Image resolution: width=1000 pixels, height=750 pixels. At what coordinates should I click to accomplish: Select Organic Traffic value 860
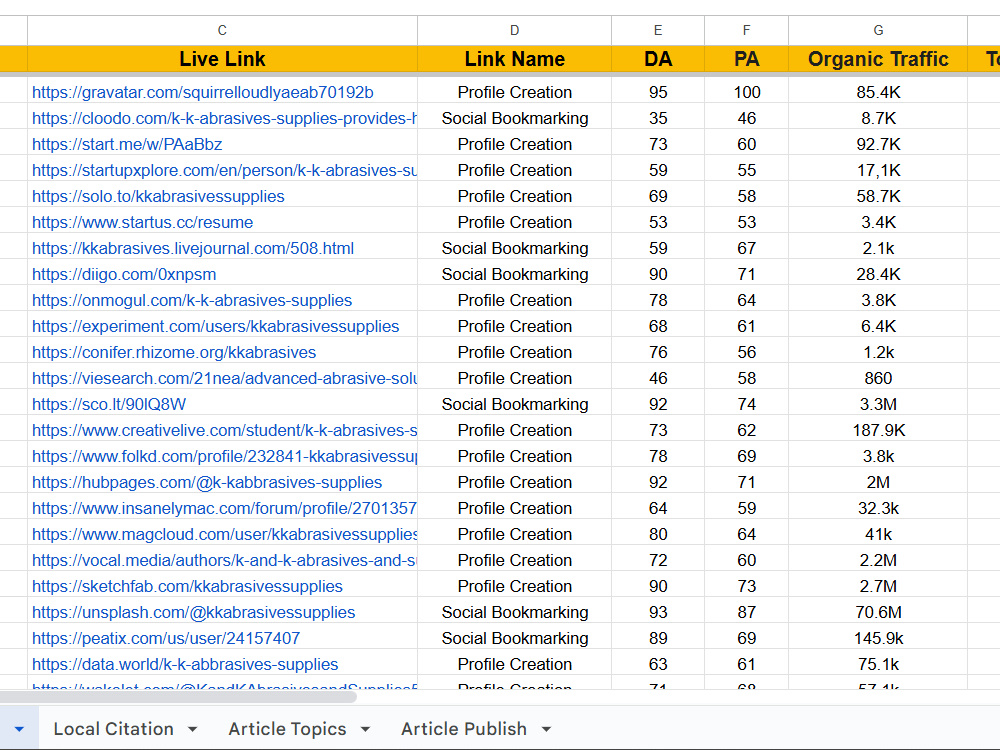[878, 379]
